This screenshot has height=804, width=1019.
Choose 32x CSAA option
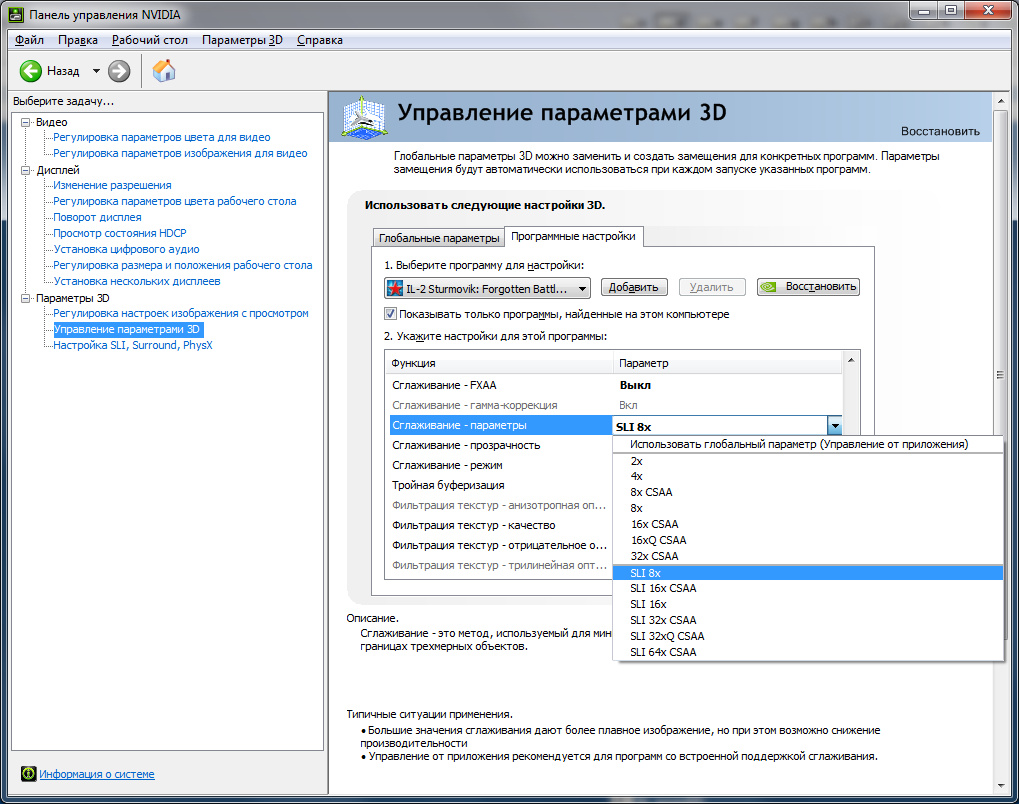[808, 556]
